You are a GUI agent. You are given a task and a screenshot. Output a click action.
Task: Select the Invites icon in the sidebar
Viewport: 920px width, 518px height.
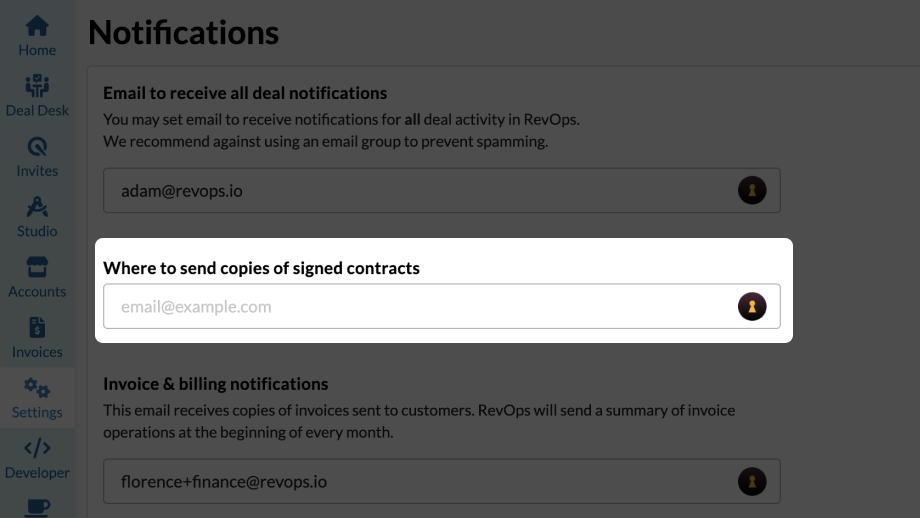37,147
